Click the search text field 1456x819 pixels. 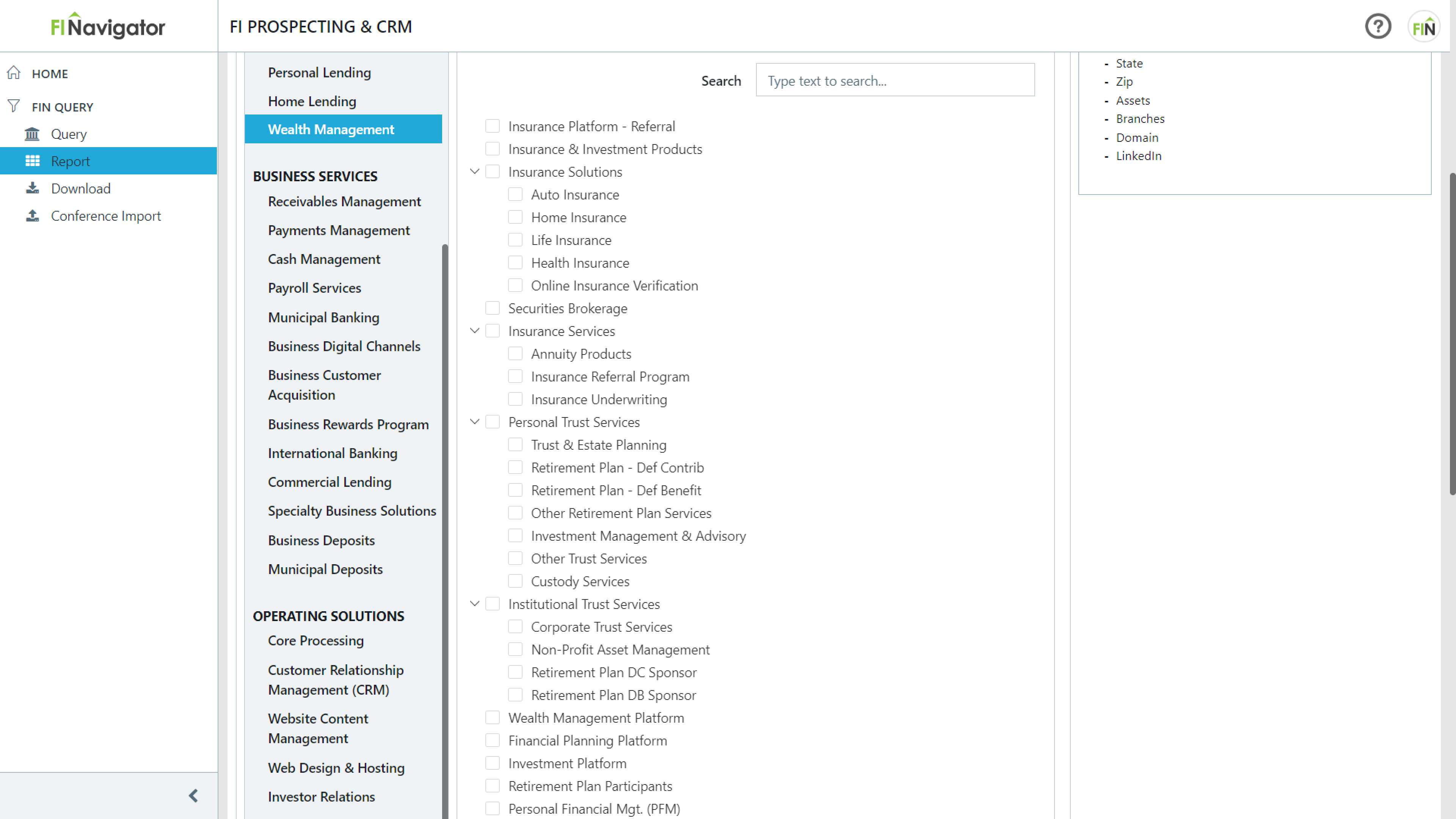click(895, 80)
